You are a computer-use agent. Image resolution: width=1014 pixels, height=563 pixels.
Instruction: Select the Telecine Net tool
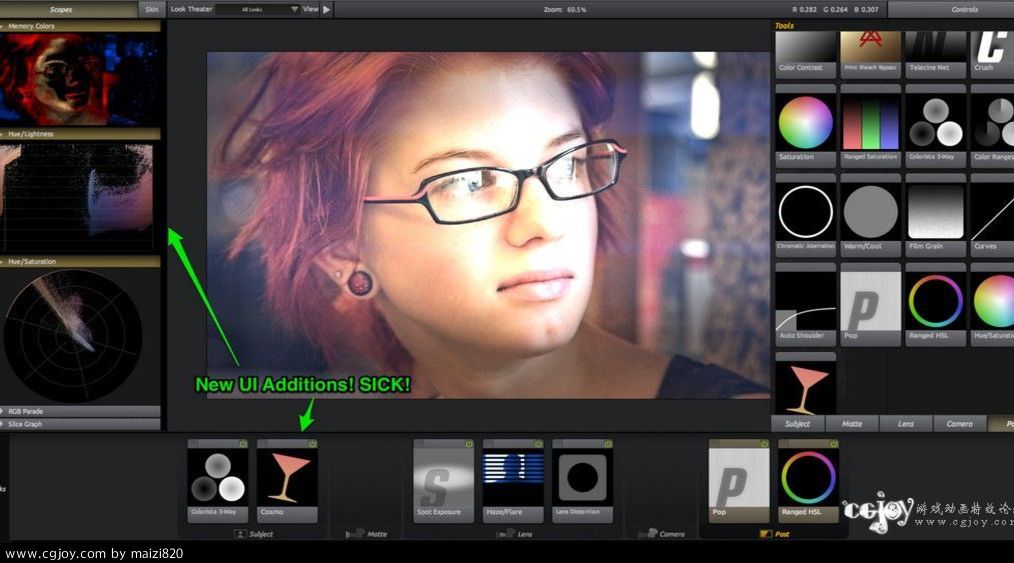(x=936, y=54)
